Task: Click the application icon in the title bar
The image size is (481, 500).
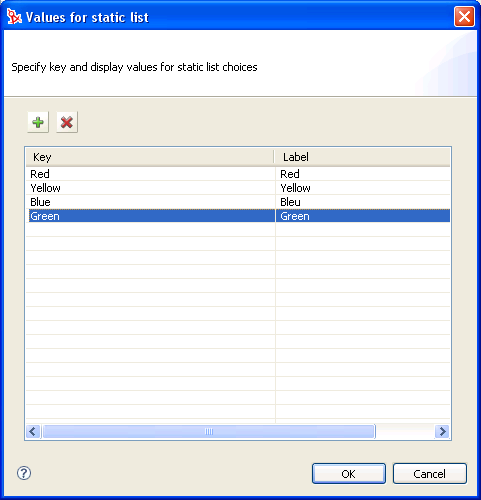Action: [x=14, y=17]
